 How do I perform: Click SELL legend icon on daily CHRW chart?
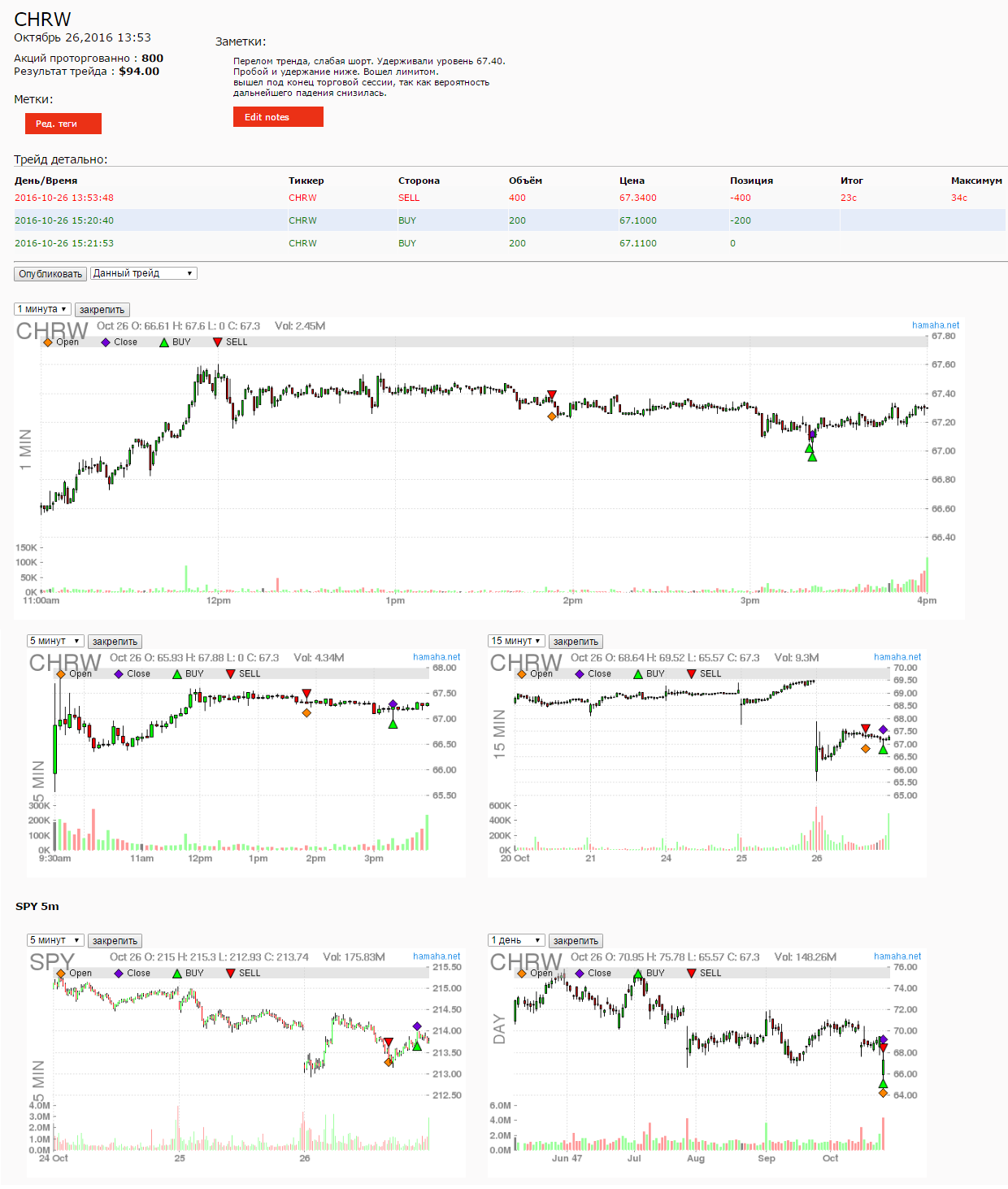[692, 973]
